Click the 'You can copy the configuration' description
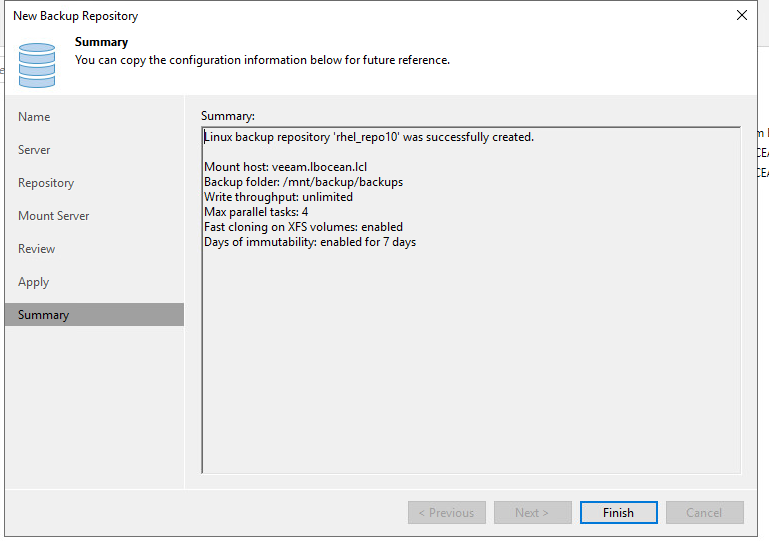This screenshot has width=769, height=548. click(x=262, y=60)
